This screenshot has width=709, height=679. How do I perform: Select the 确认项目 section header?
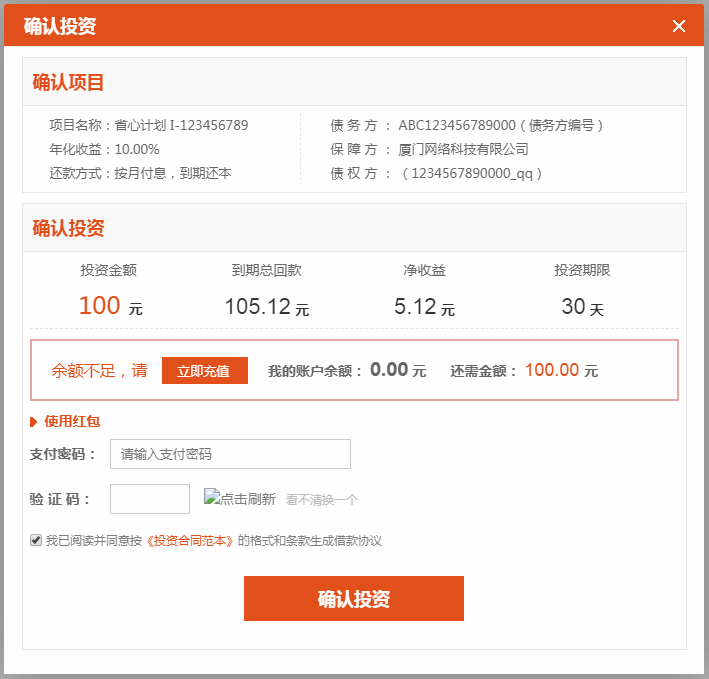coord(68,82)
